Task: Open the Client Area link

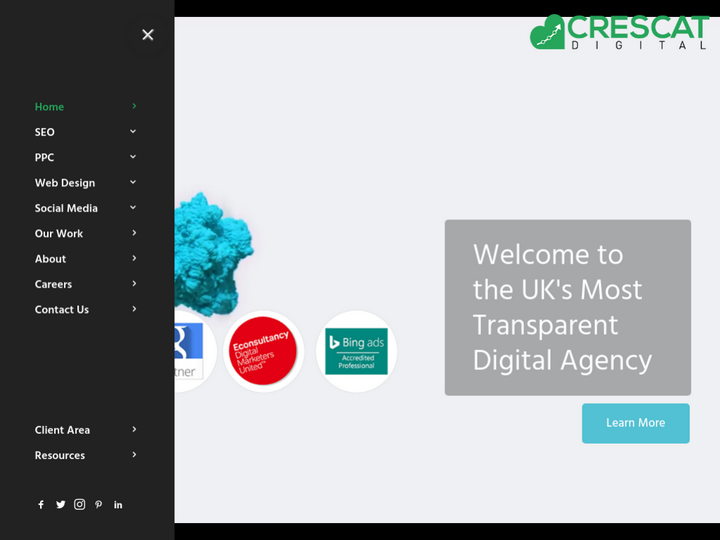Action: (62, 430)
